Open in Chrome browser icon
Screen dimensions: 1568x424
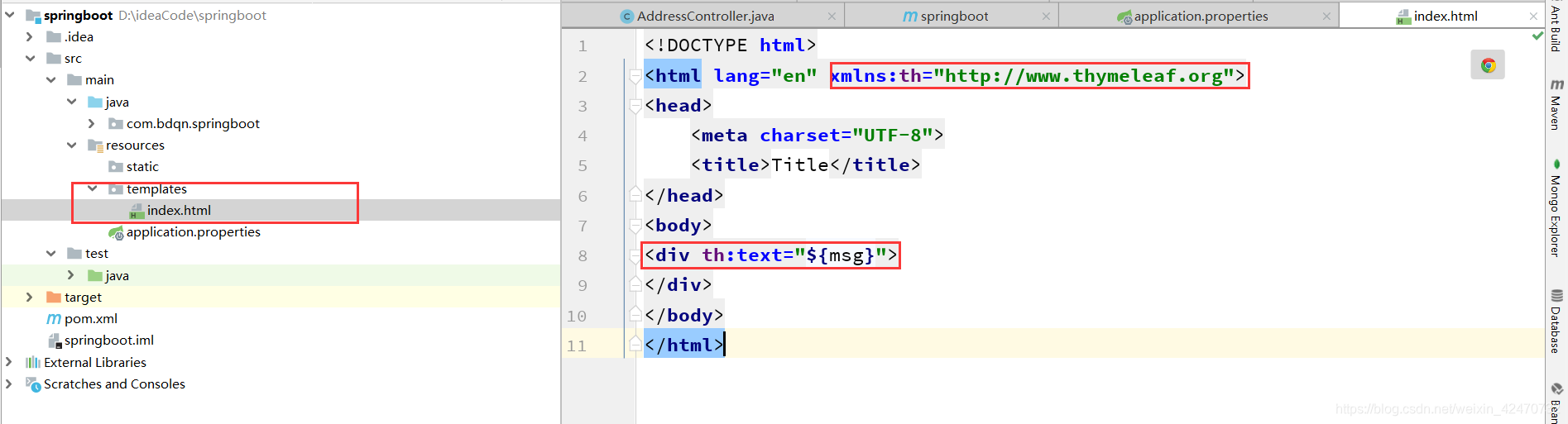click(1488, 65)
